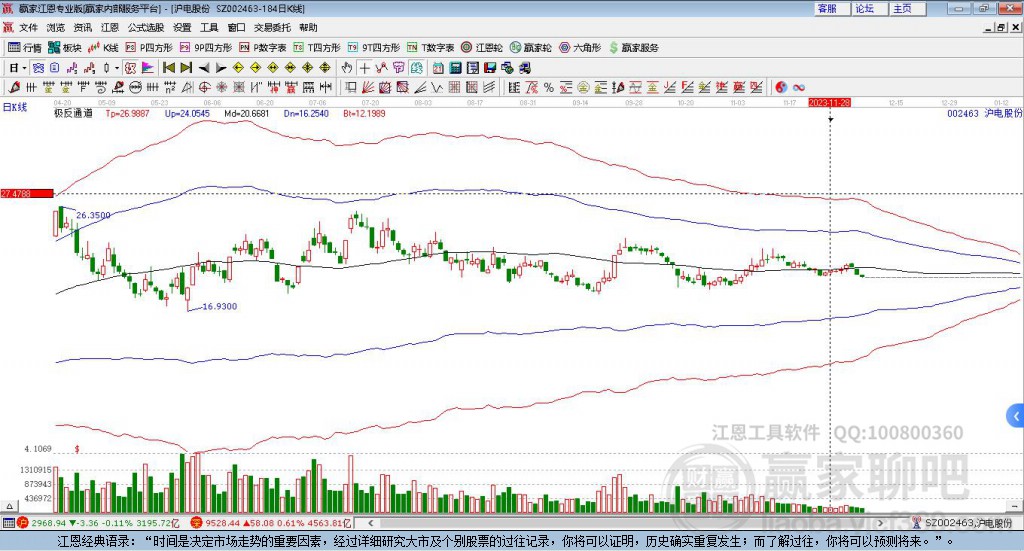
Task: Select the Gann fan angle lines tool
Action: click(367, 87)
